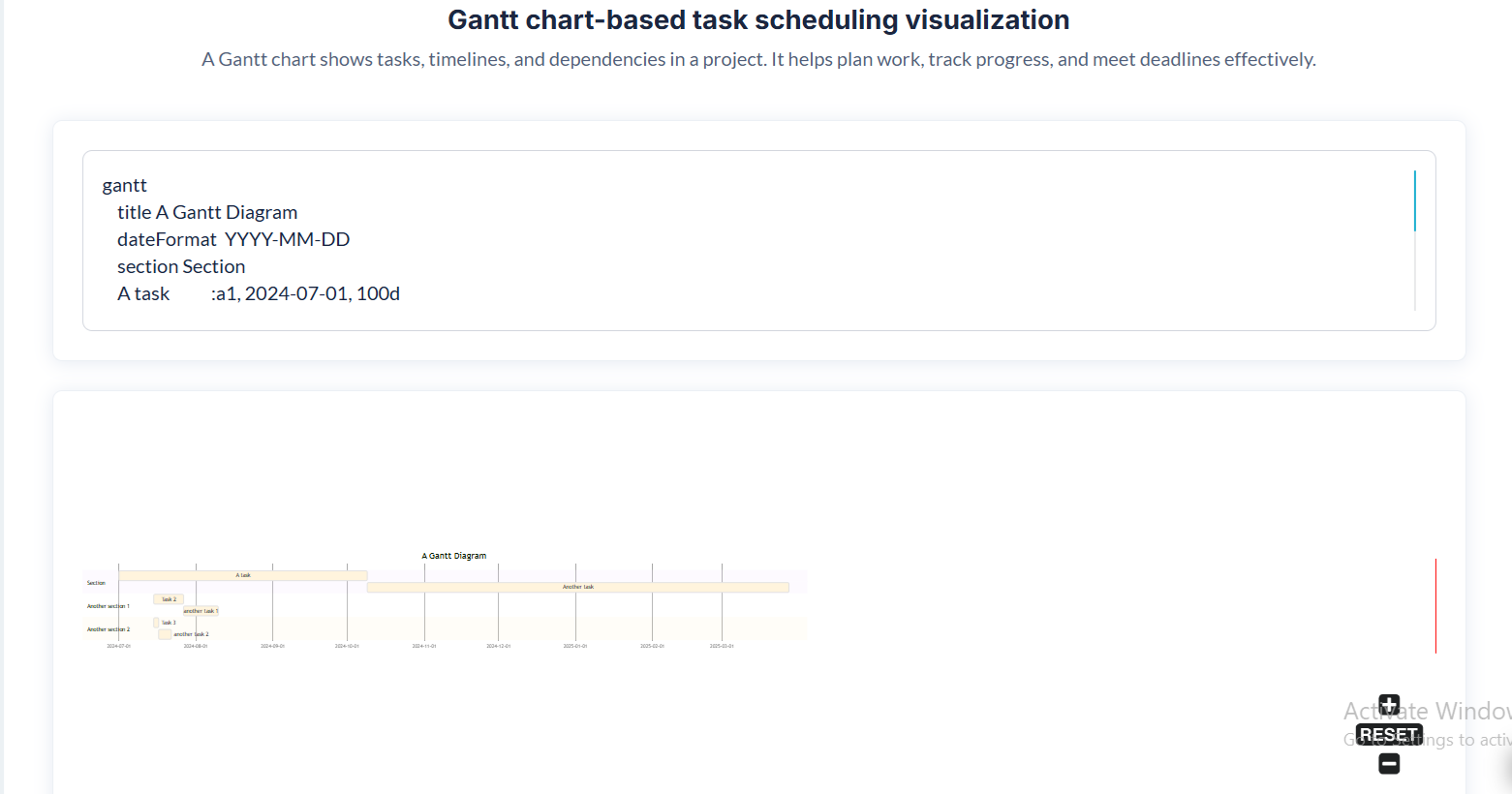Click the 'A task' bar in the chart

click(242, 575)
